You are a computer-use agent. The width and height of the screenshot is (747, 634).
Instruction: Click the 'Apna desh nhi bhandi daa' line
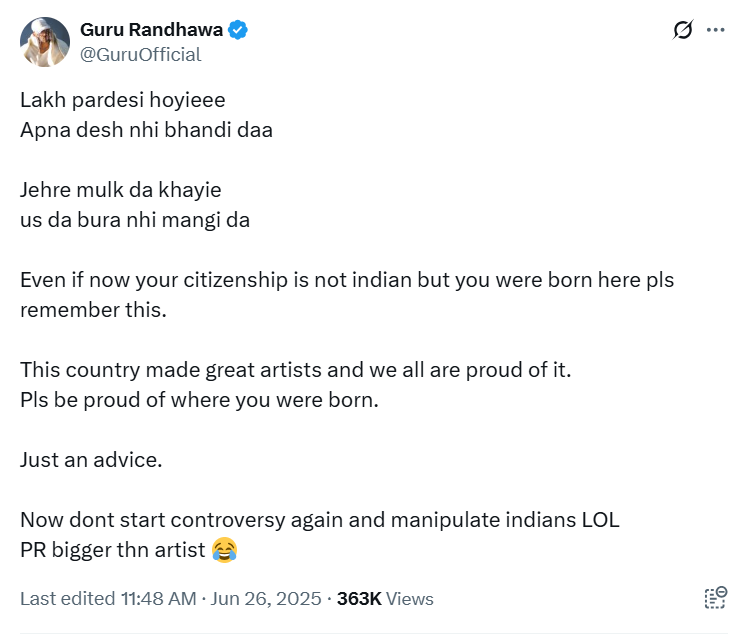pyautogui.click(x=146, y=130)
